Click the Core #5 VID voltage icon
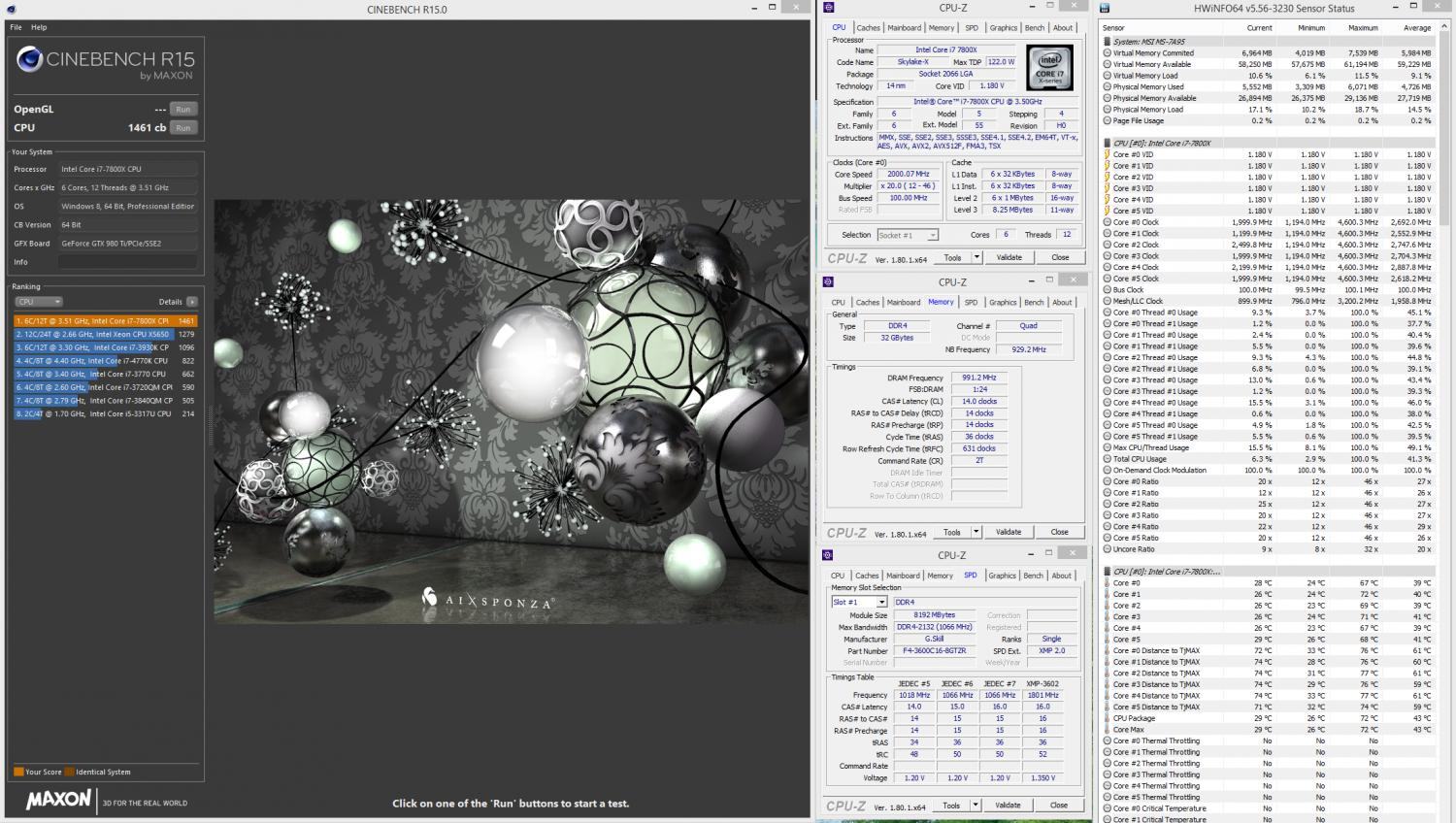This screenshot has width=1456, height=823. click(x=1108, y=211)
